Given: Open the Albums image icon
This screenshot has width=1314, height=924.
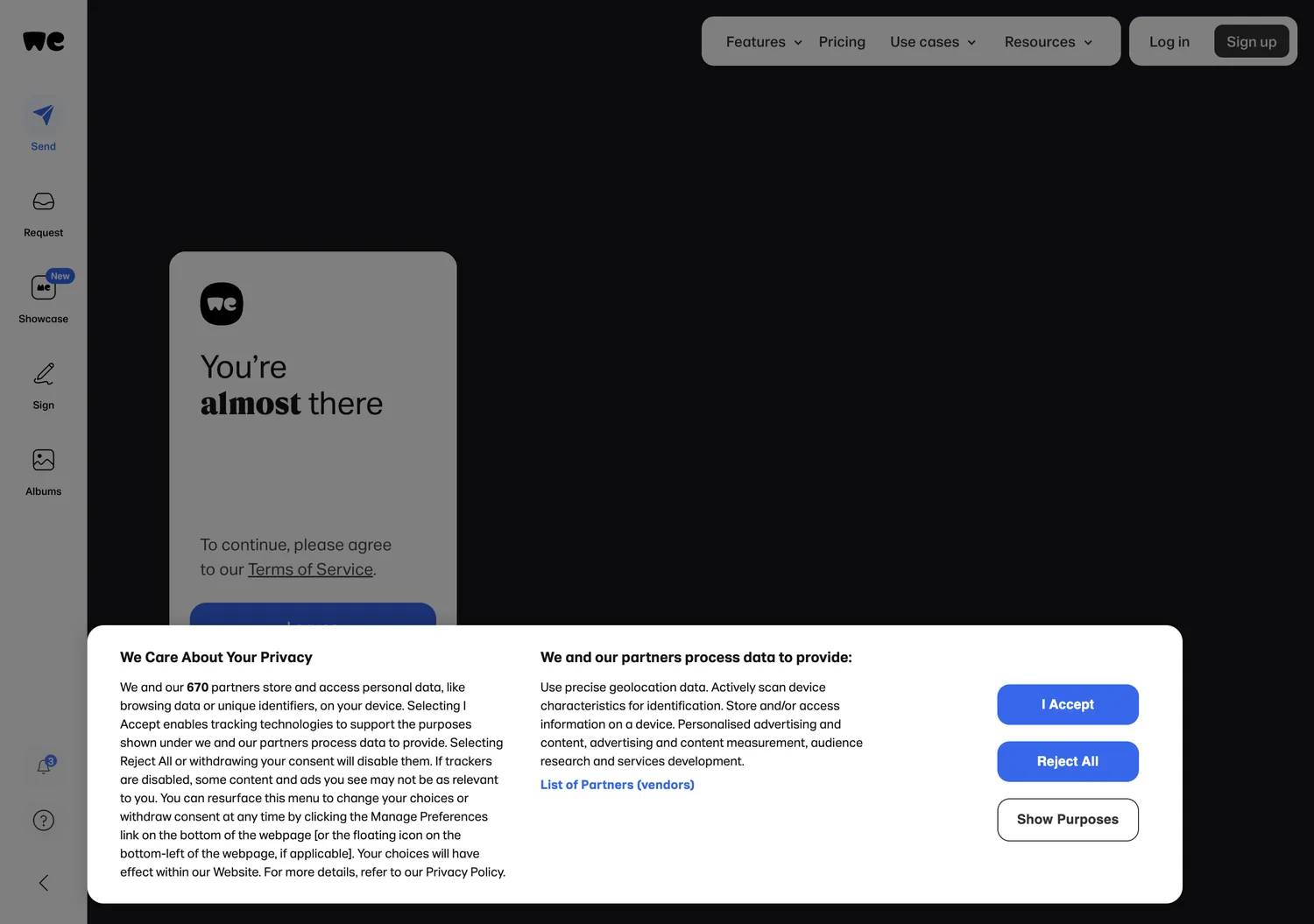Looking at the screenshot, I should pos(44,460).
